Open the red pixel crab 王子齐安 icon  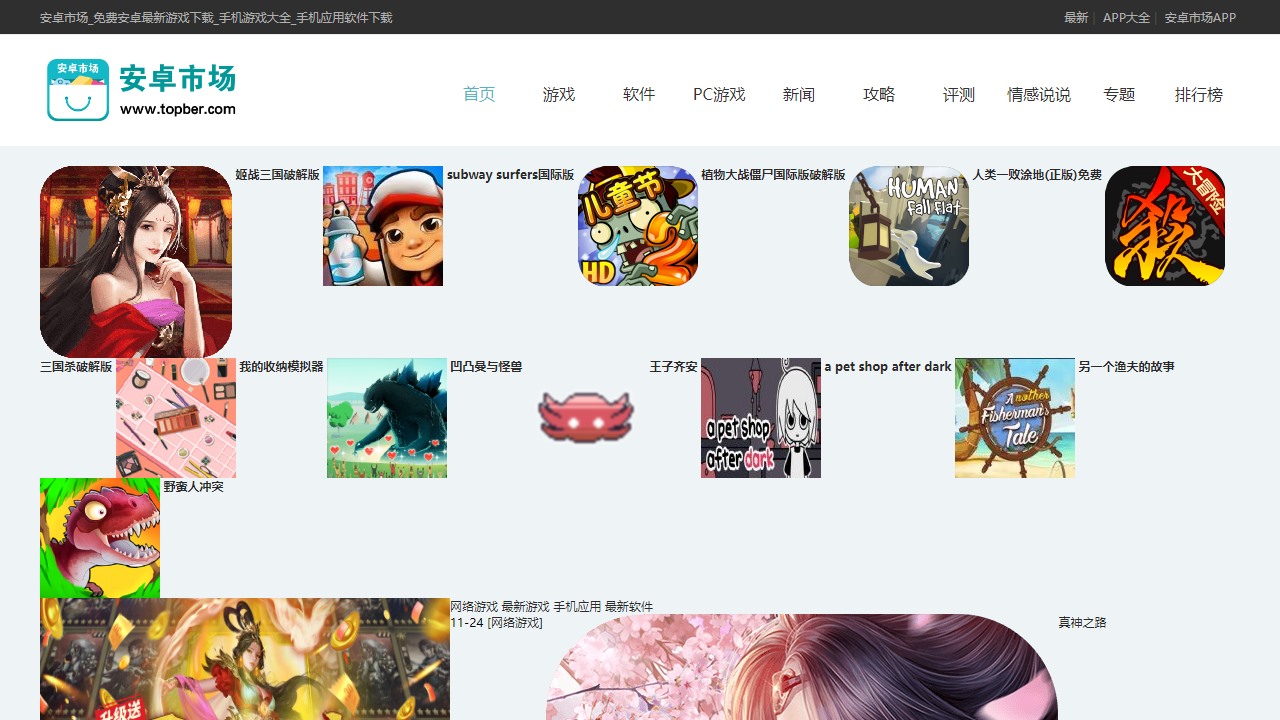(586, 418)
